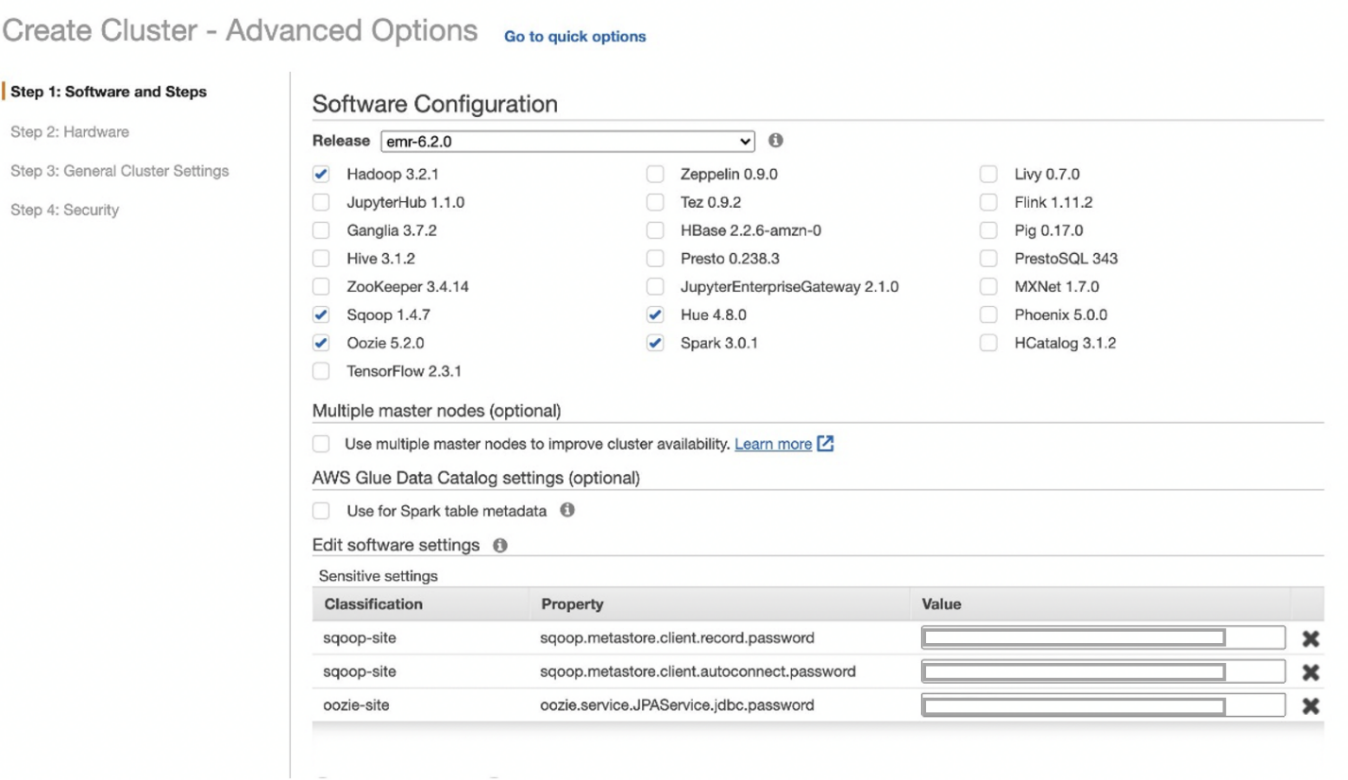Image resolution: width=1348 pixels, height=780 pixels.
Task: Remove oozie.service.JPAService.jdbc.password setting row
Action: [1309, 706]
